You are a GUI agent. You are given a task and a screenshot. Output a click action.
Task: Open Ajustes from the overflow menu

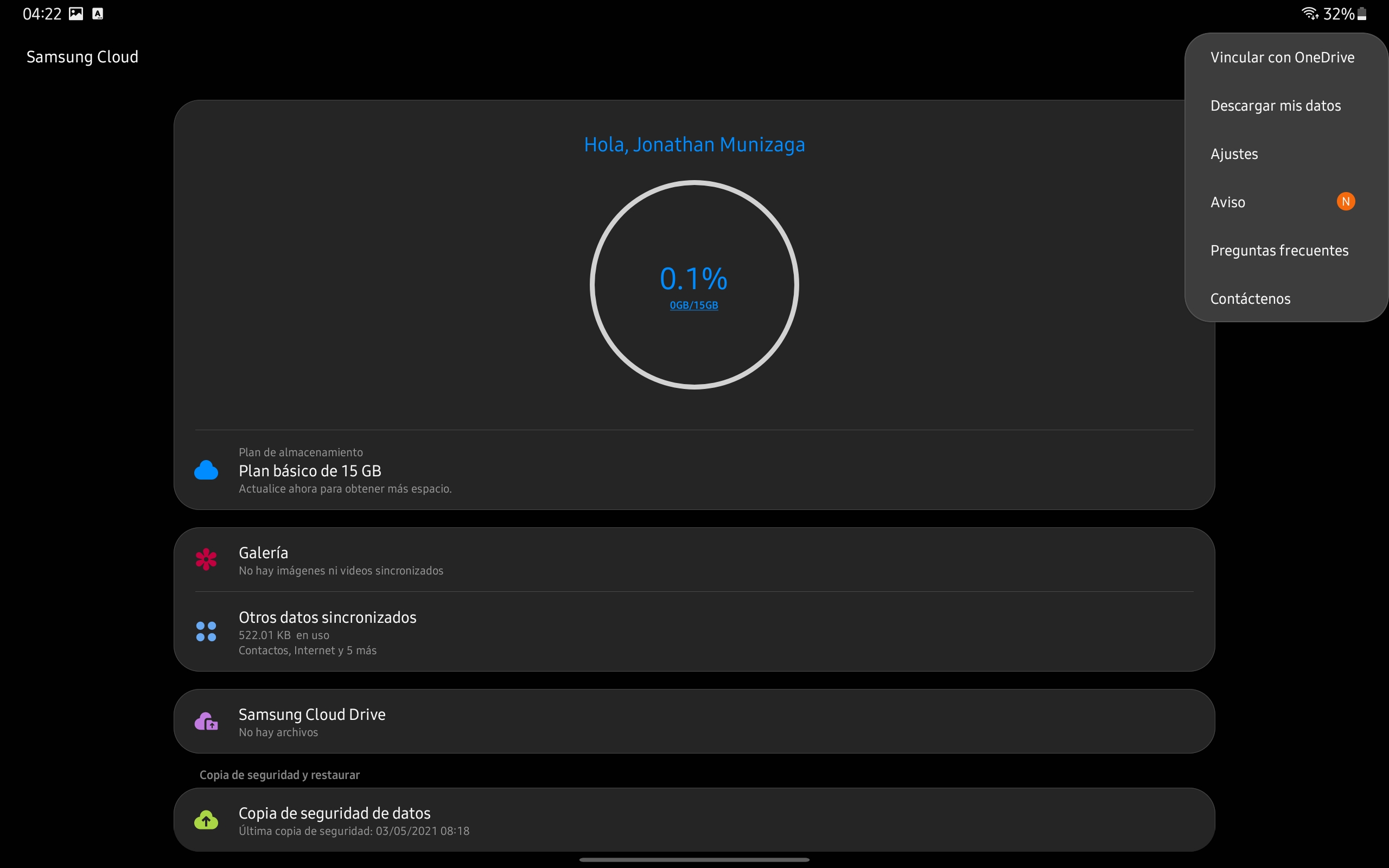point(1286,154)
